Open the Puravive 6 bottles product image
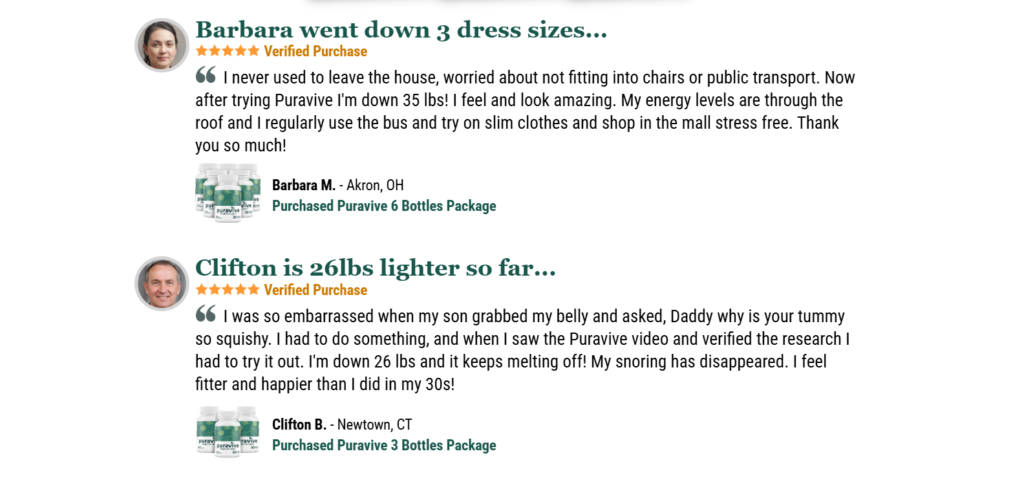This screenshot has width=1024, height=482. (228, 193)
